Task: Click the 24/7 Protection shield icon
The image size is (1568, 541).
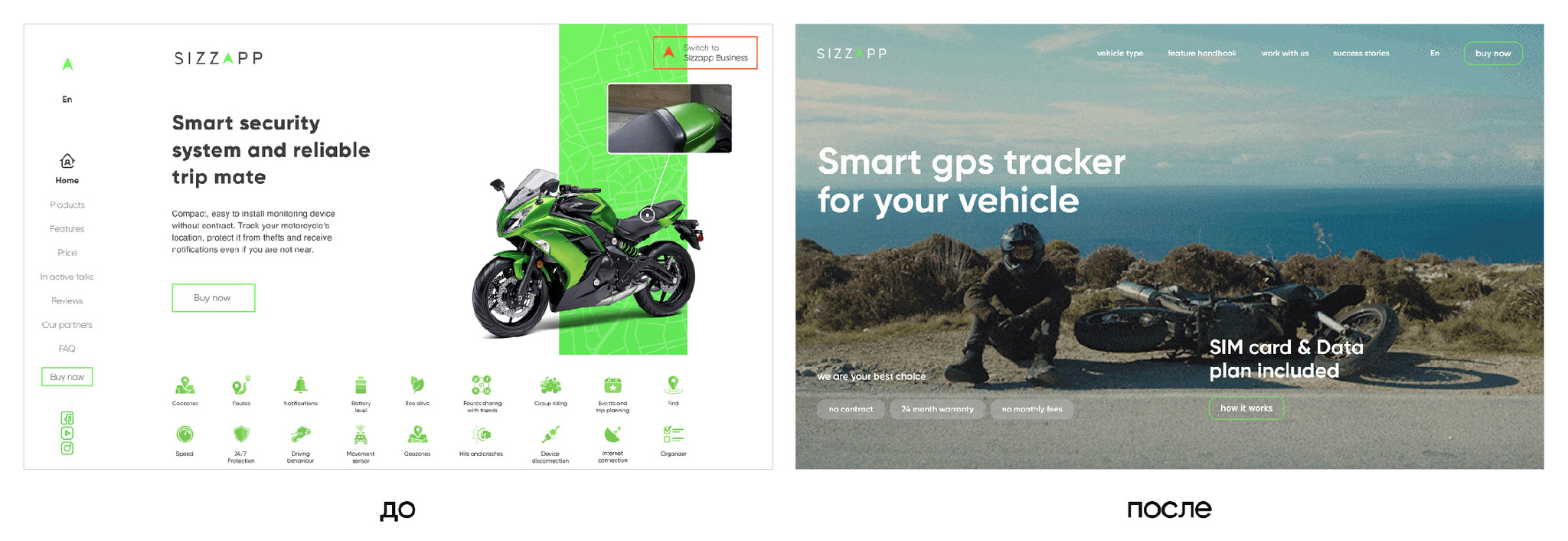Action: (241, 435)
